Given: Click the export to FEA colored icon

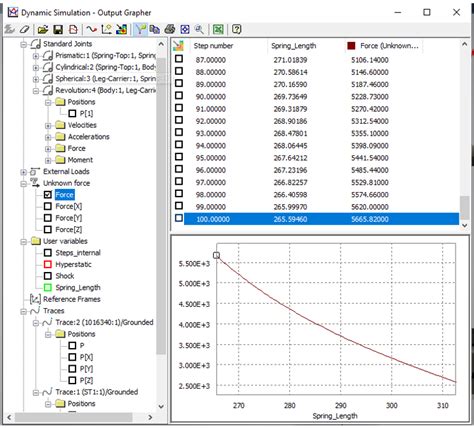Looking at the screenshot, I should coord(121,29).
